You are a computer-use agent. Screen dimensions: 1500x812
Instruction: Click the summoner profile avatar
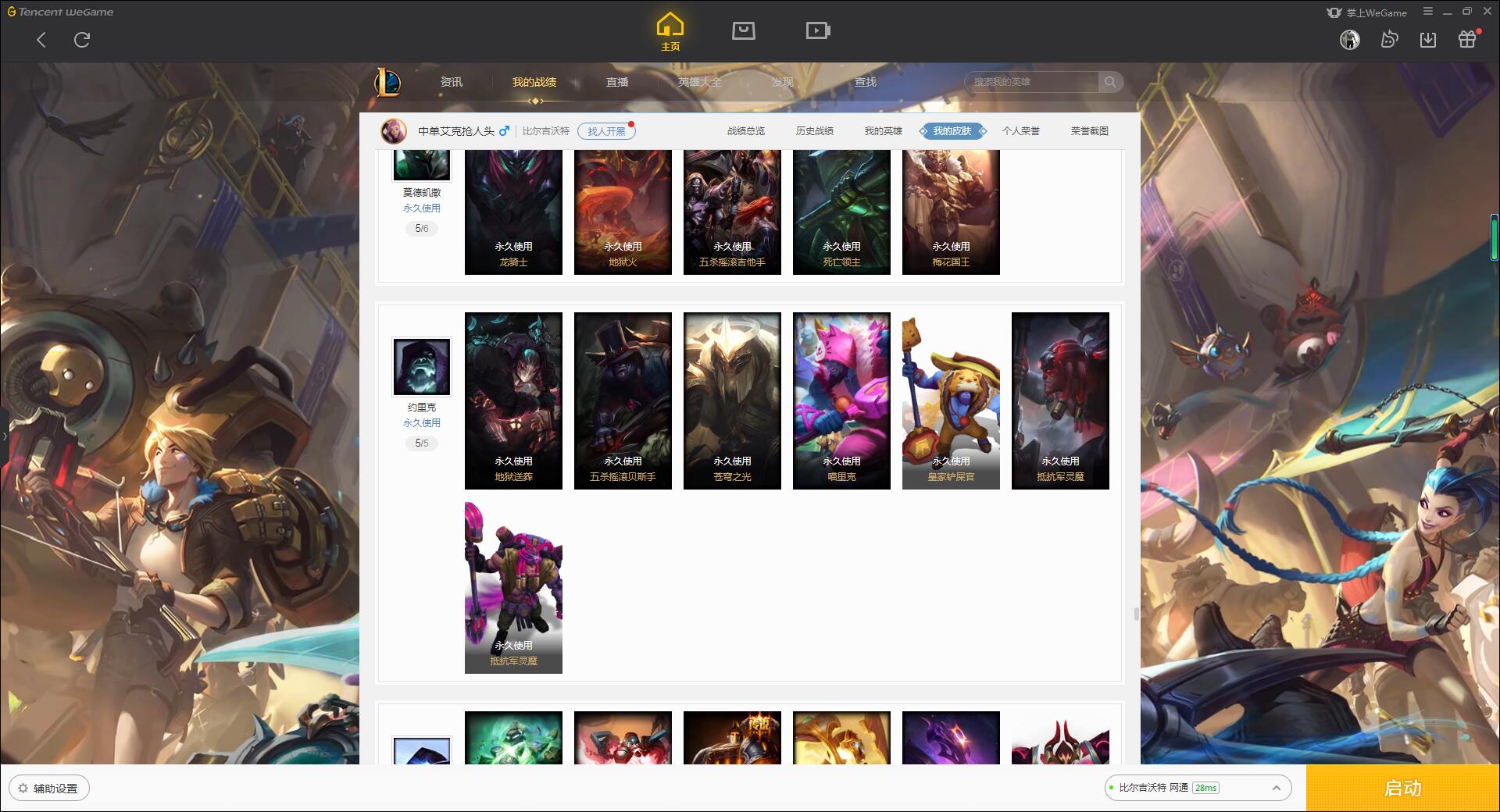(394, 131)
